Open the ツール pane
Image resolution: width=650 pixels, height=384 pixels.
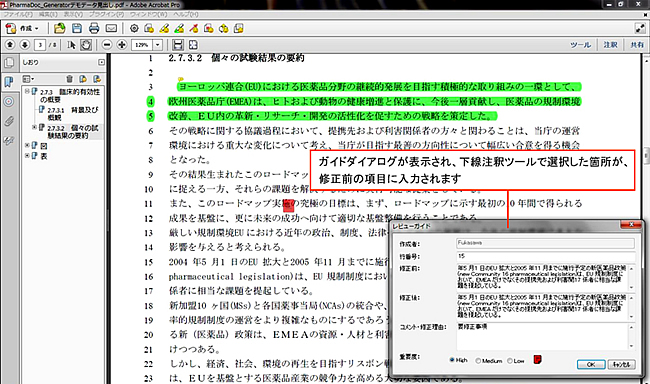(580, 44)
